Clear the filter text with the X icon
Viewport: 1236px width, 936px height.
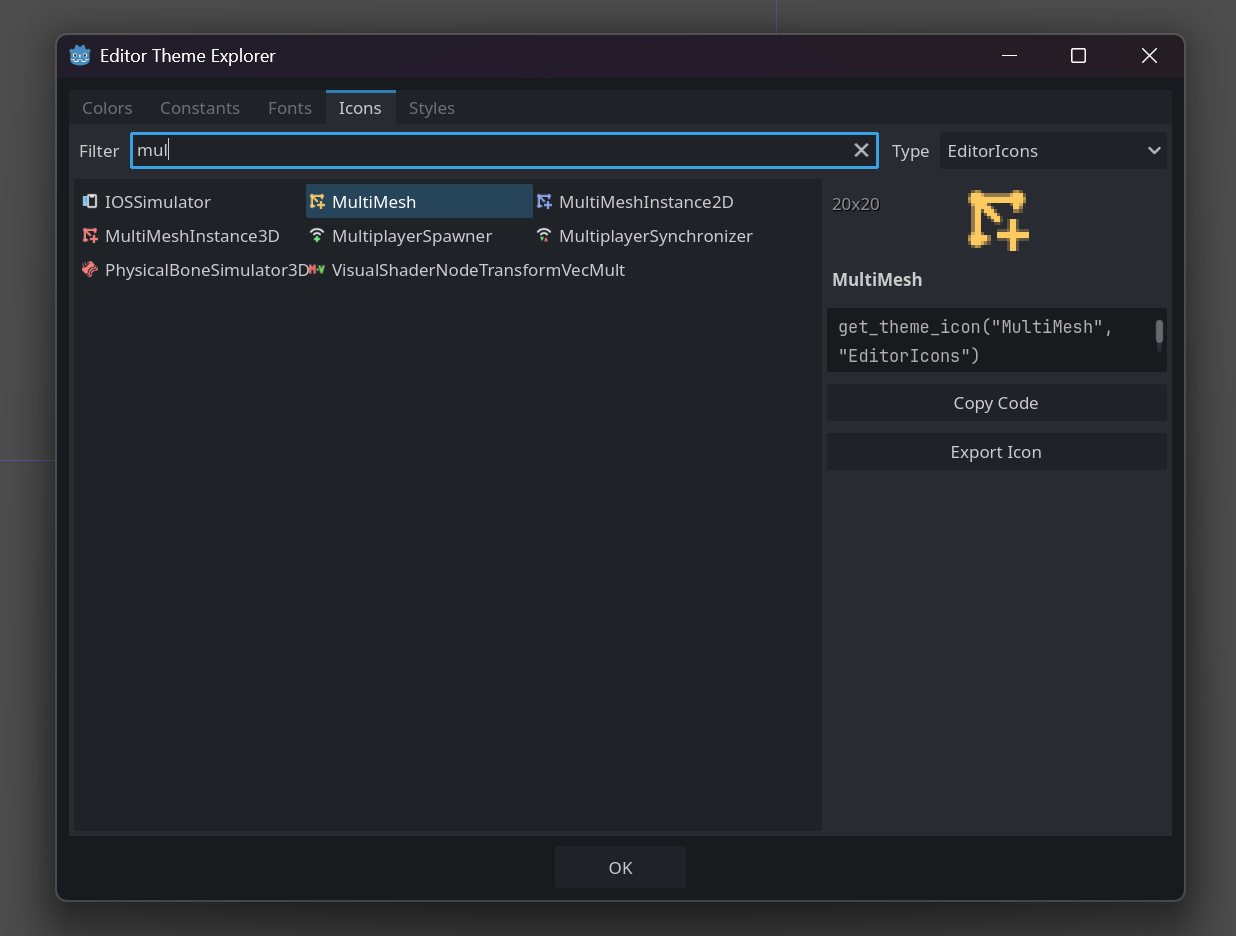861,150
